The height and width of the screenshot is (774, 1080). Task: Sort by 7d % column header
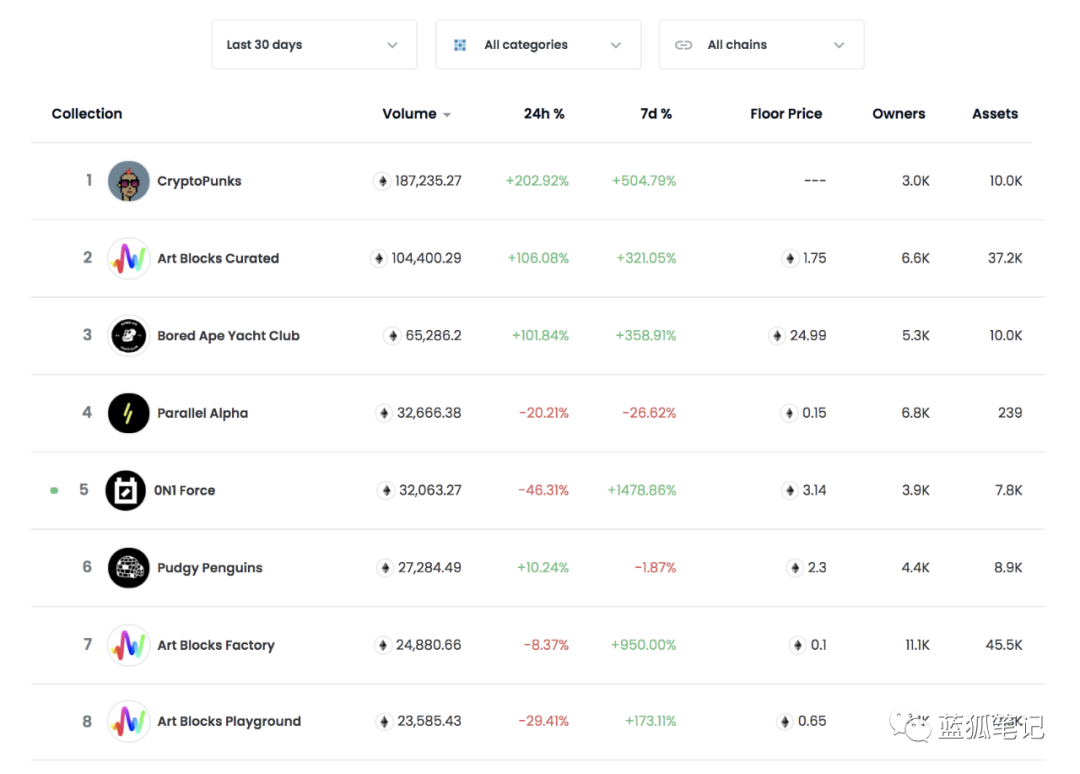656,114
